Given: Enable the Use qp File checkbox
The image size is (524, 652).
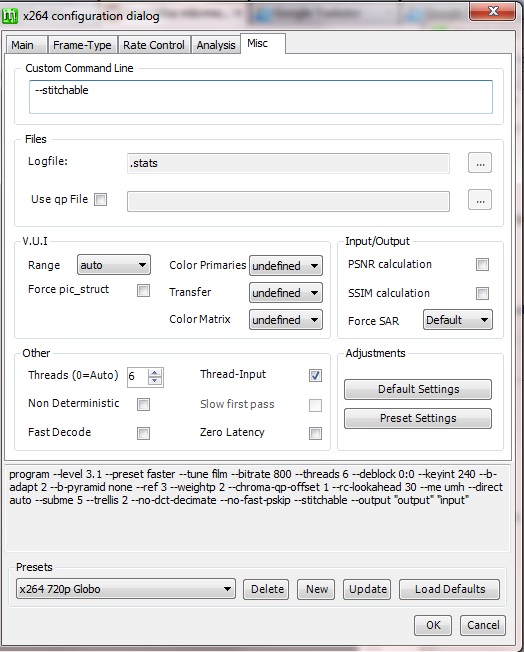Looking at the screenshot, I should (100, 200).
